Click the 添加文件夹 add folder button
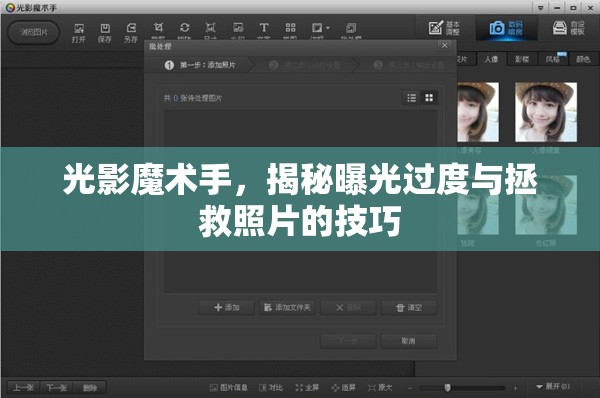Viewport: 600px width, 398px height. point(287,307)
